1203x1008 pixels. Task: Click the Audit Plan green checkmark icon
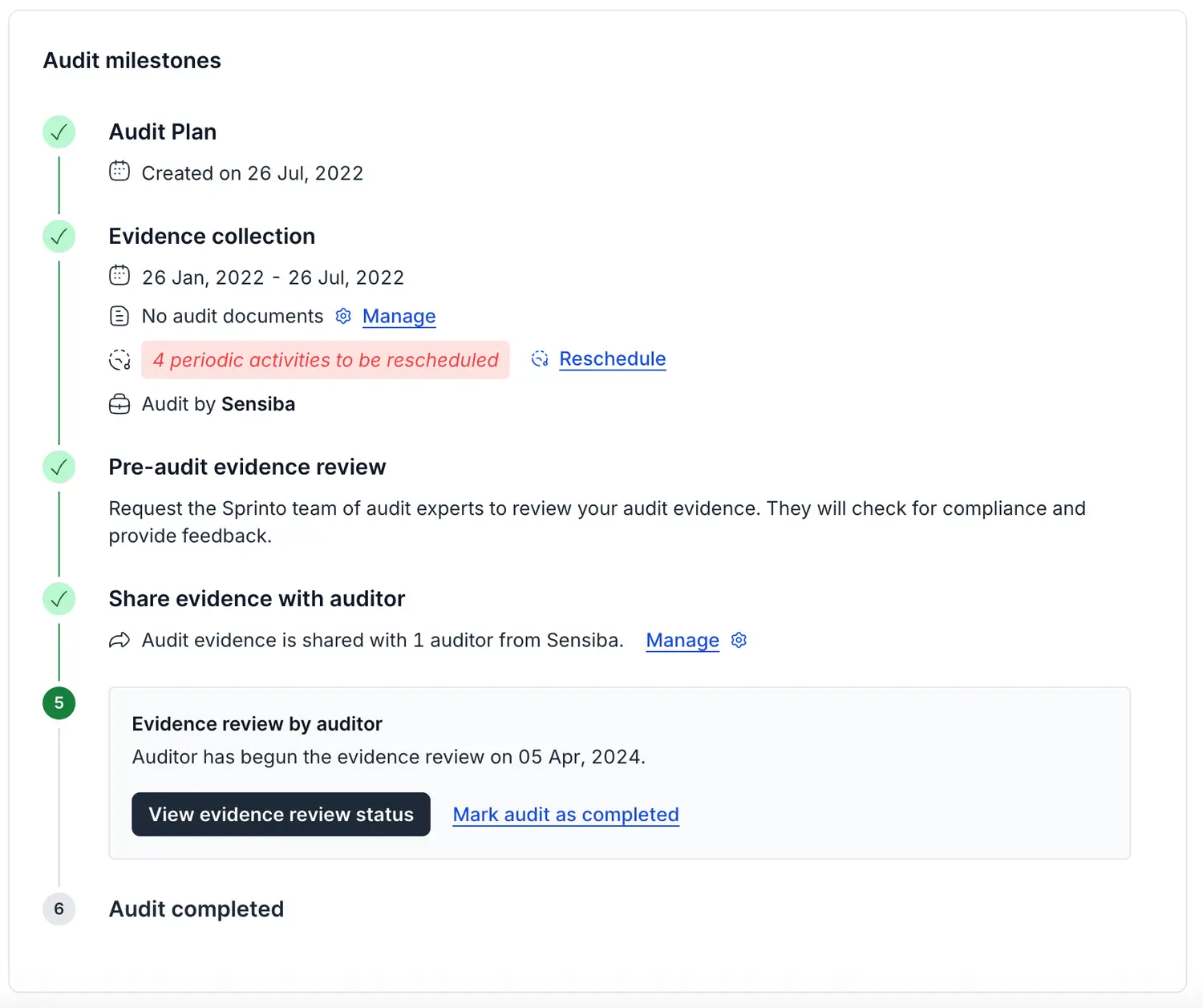[59, 132]
